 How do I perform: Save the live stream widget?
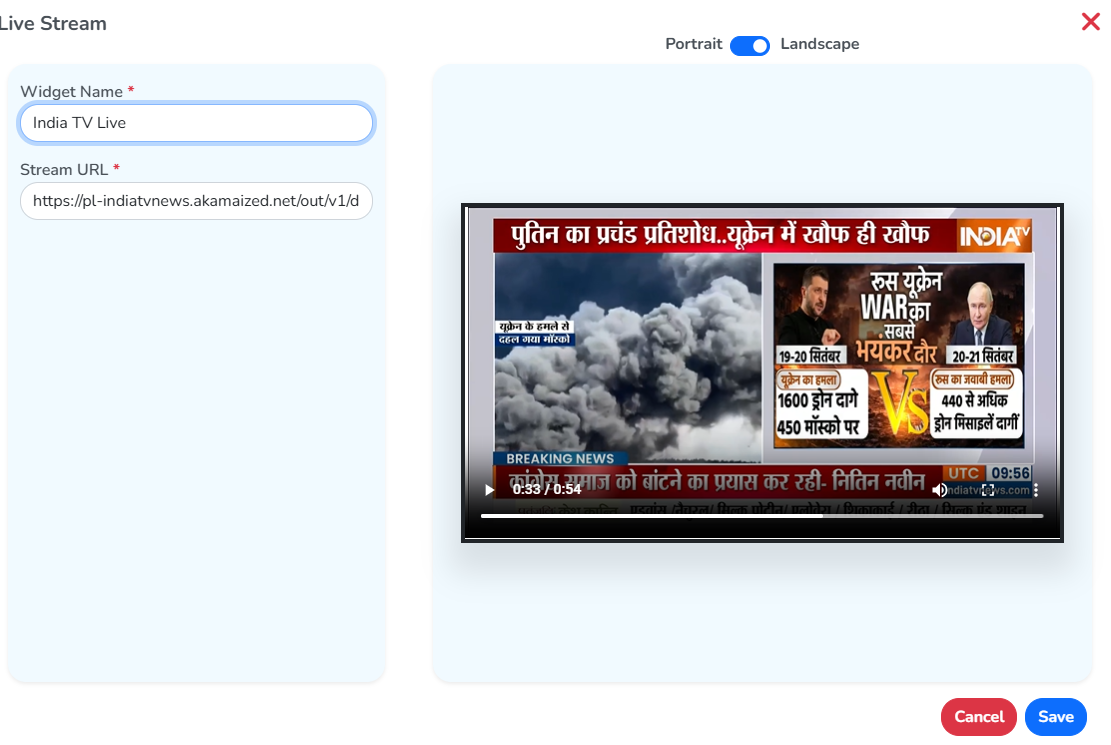1056,717
